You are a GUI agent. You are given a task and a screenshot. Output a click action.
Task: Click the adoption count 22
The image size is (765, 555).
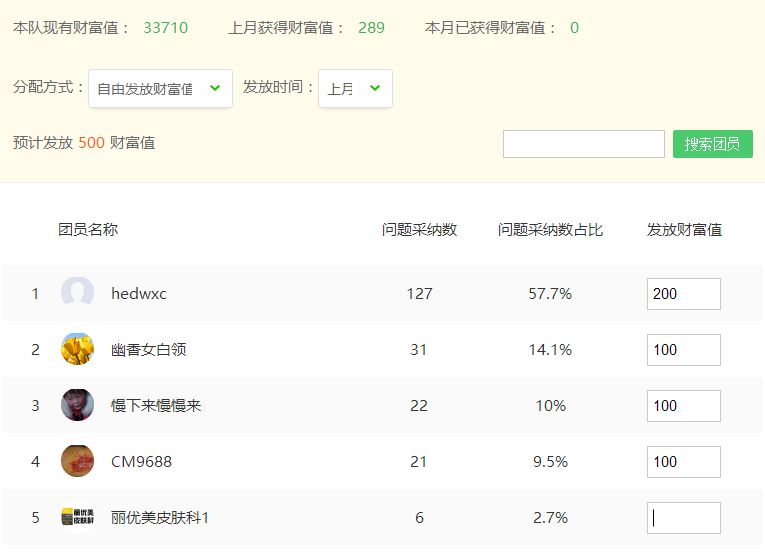(x=419, y=406)
